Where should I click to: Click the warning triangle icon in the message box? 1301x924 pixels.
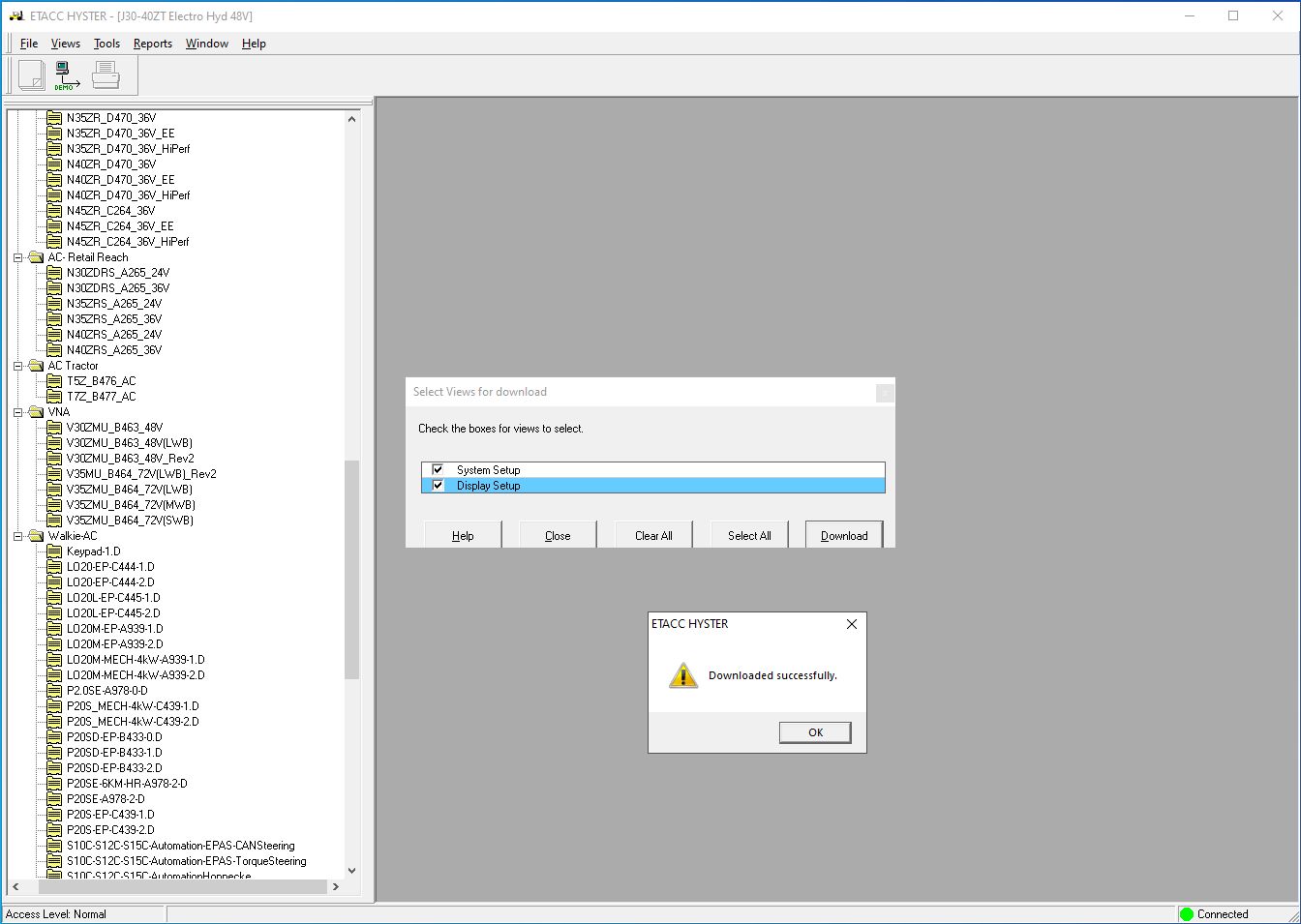(683, 675)
